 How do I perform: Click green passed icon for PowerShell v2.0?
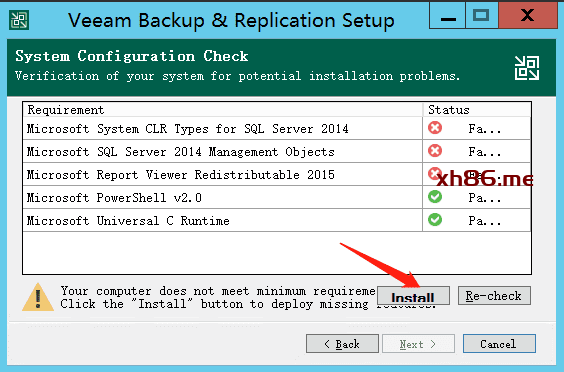coord(435,197)
